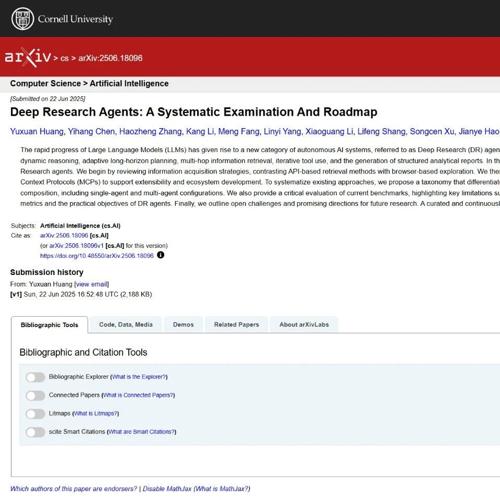Open the arXiv:2506.18096v1 version link

pos(76,246)
